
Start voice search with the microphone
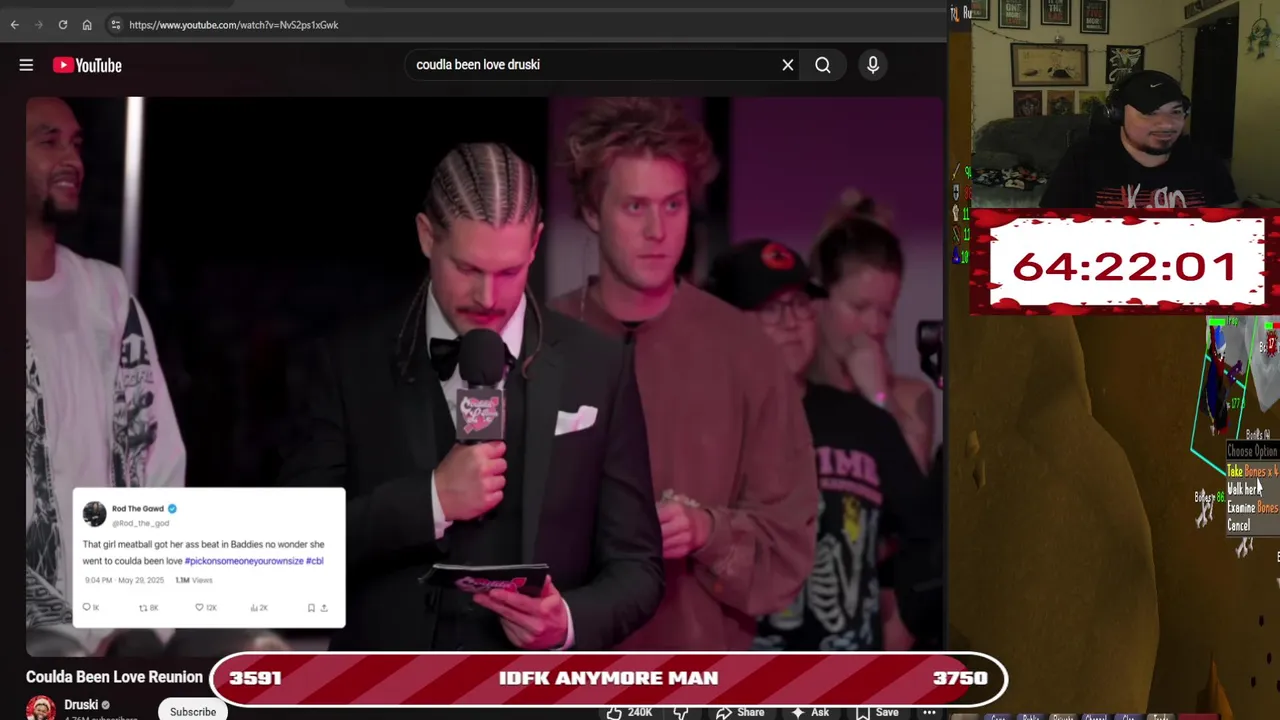[873, 65]
